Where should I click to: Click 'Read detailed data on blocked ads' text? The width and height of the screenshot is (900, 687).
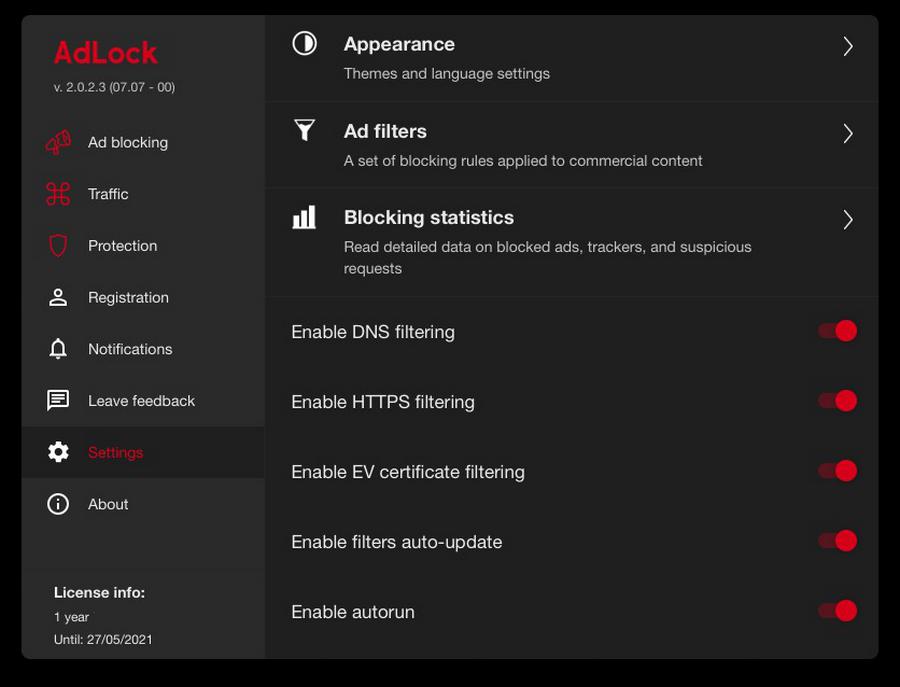pyautogui.click(x=548, y=258)
